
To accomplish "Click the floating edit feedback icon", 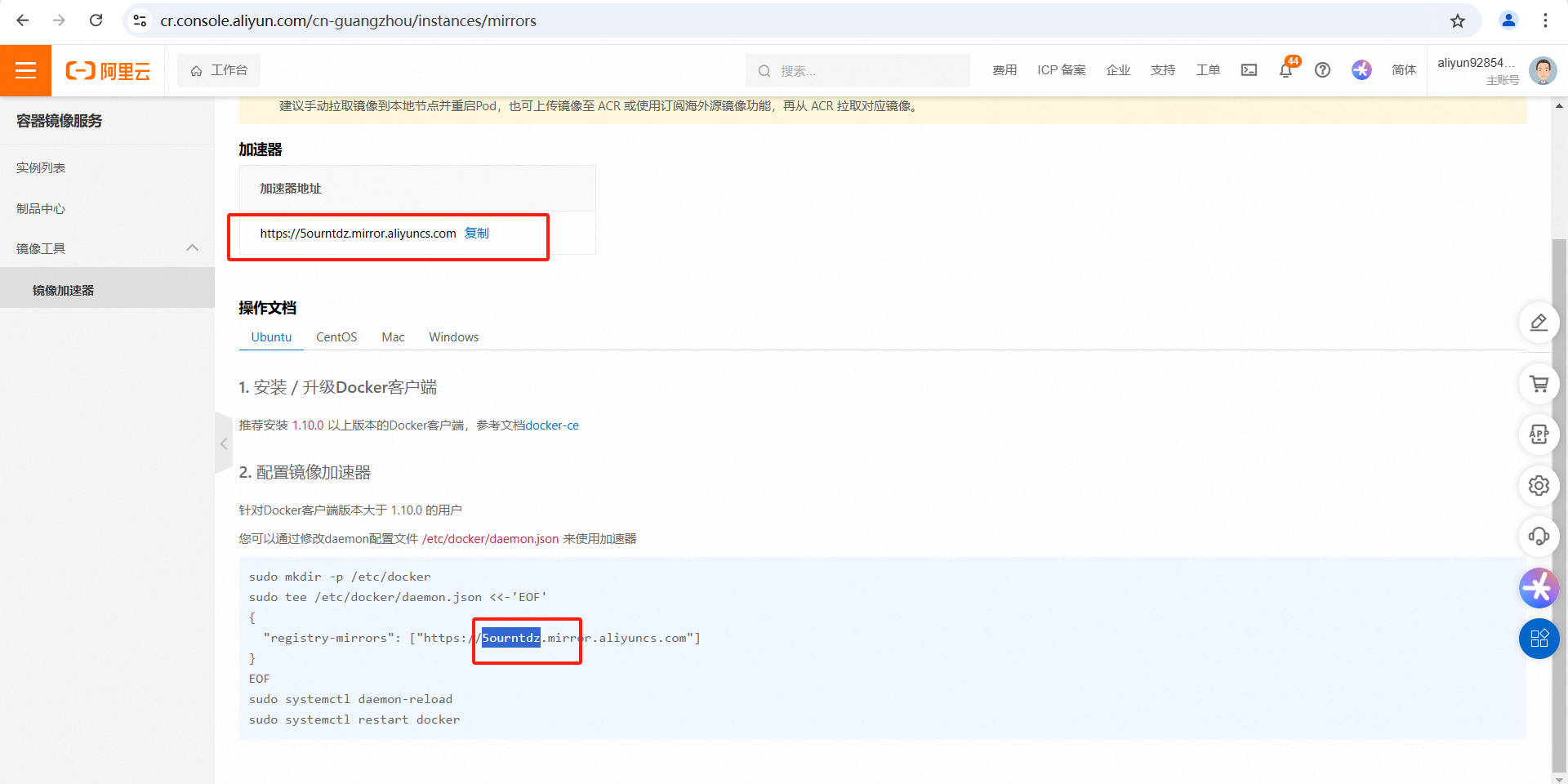I will (x=1539, y=323).
